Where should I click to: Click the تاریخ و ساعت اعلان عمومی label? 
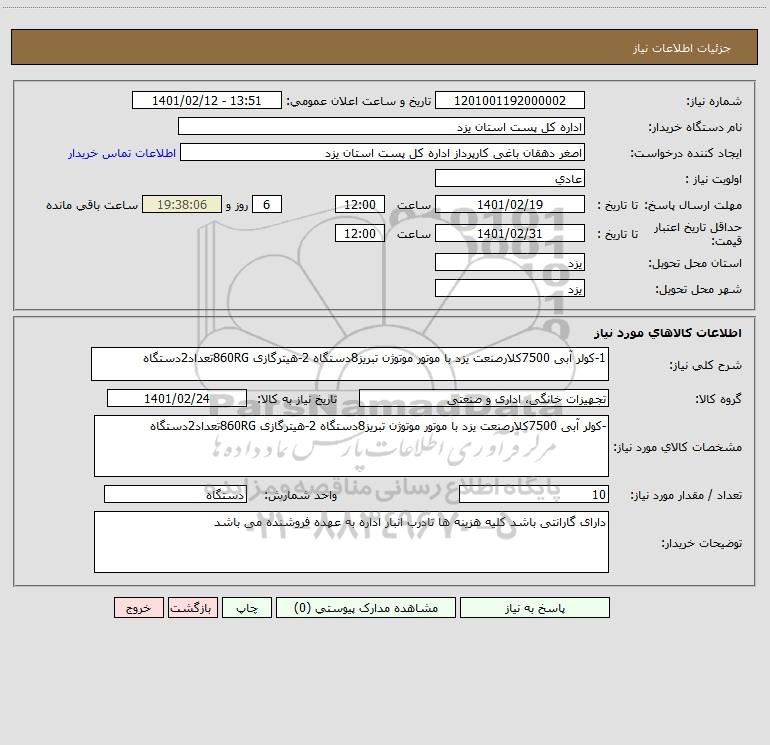[359, 101]
